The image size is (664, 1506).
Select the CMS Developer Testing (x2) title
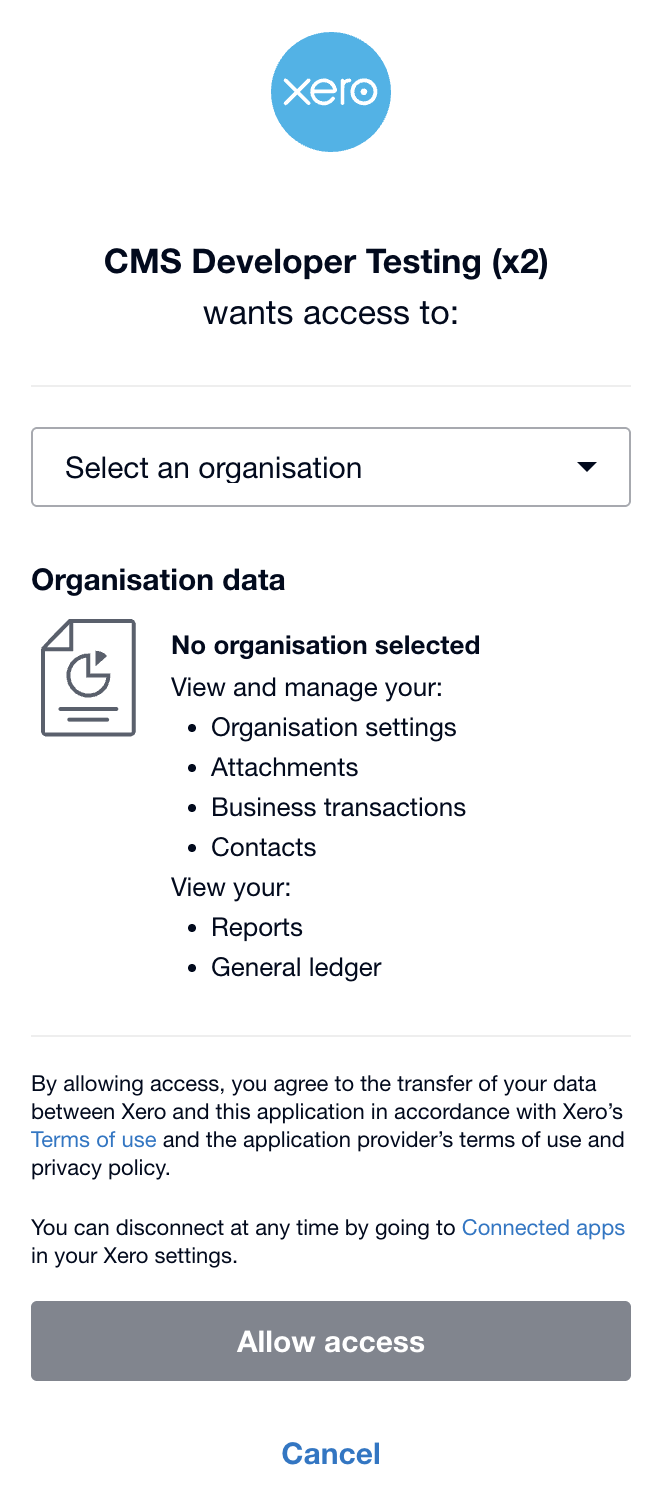pos(331,261)
